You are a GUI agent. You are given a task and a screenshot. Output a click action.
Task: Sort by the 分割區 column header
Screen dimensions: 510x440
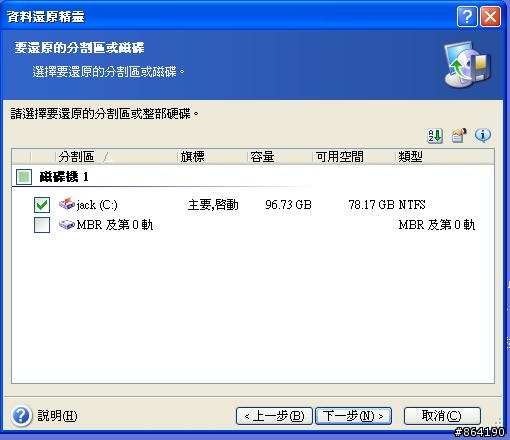(x=116, y=157)
